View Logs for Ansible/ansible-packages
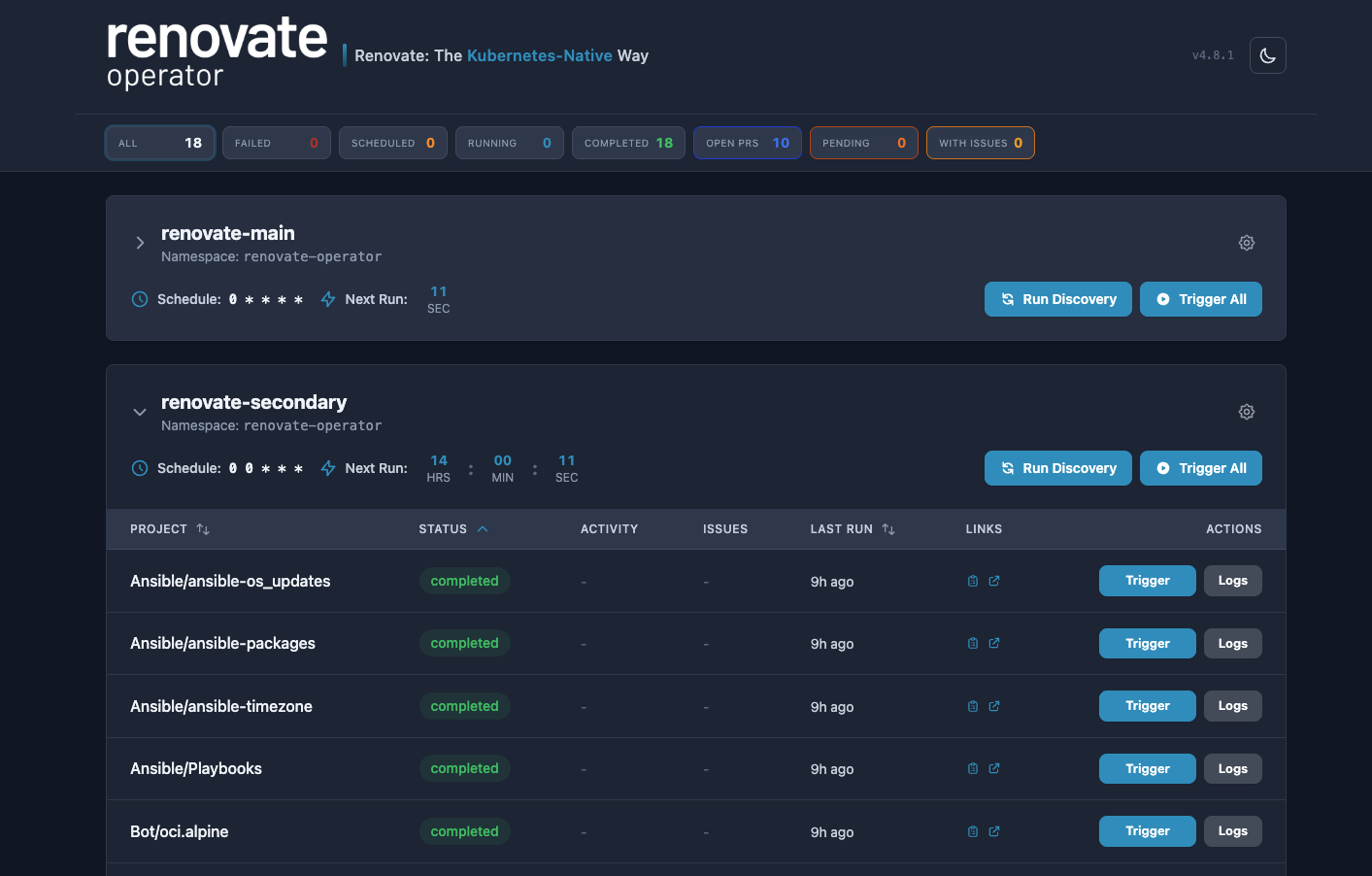 pos(1233,644)
